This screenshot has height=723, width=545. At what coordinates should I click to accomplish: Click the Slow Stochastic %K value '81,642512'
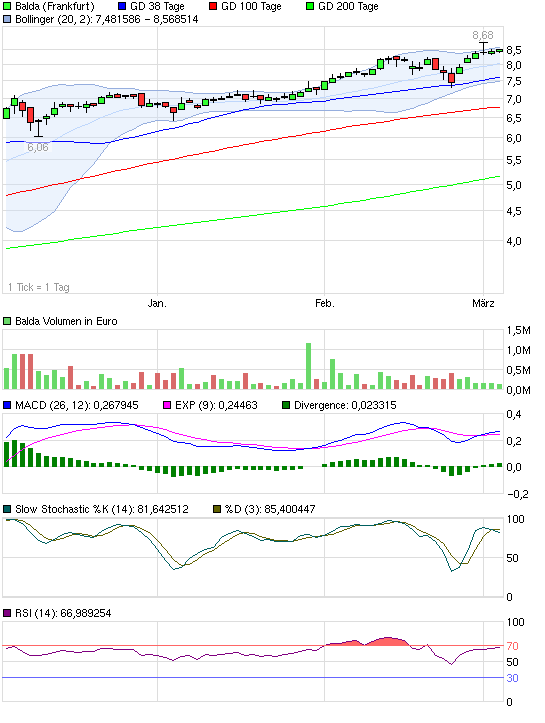[163, 509]
